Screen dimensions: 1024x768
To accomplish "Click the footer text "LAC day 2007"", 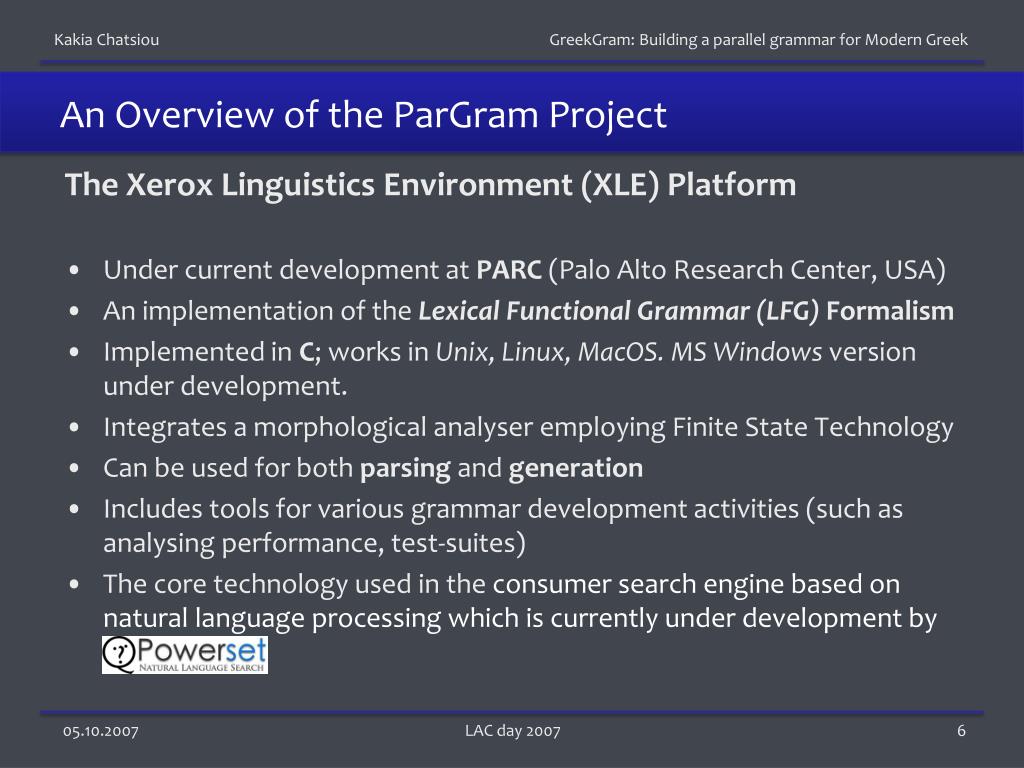I will point(513,731).
